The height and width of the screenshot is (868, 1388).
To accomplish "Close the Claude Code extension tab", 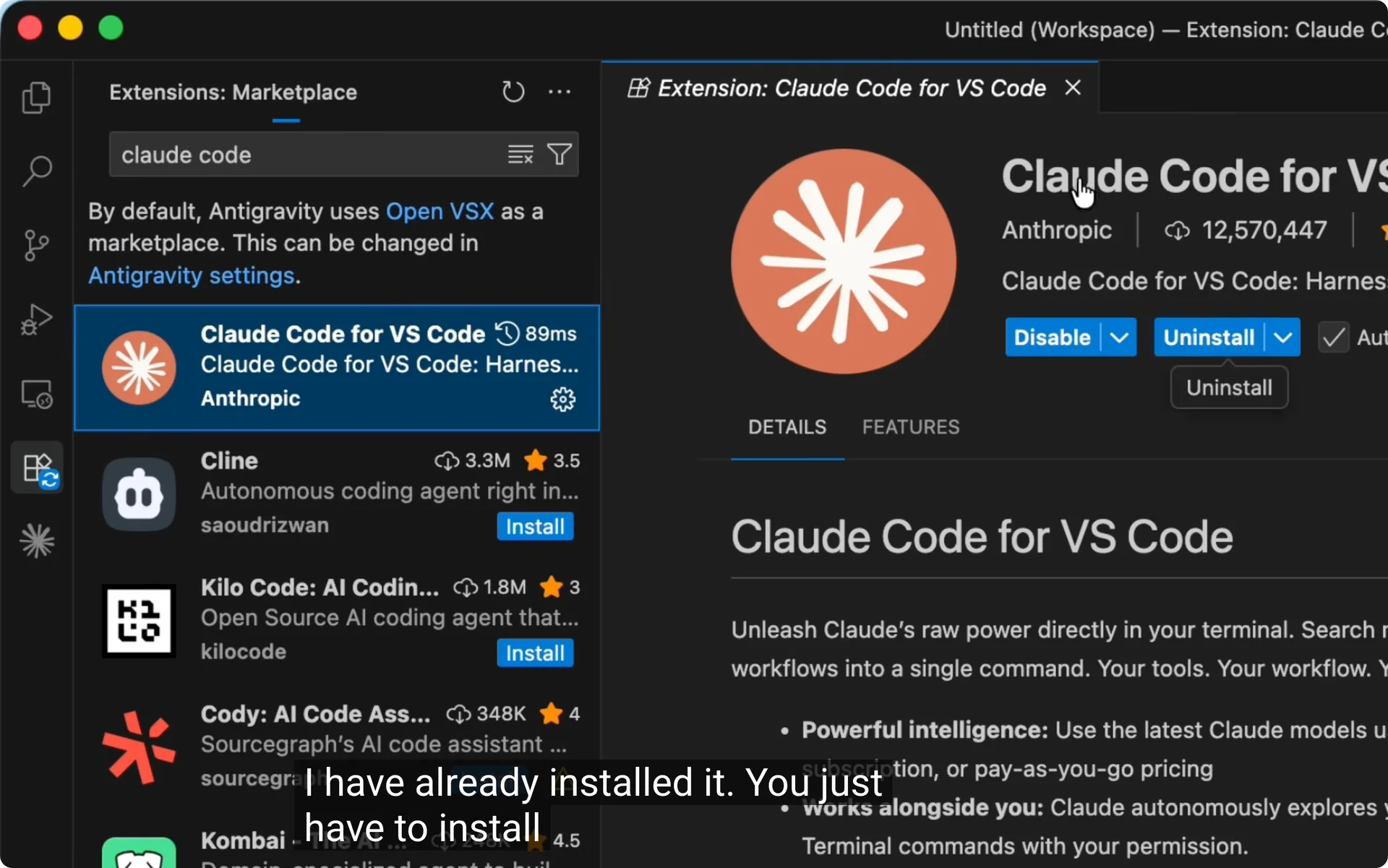I will click(1073, 87).
